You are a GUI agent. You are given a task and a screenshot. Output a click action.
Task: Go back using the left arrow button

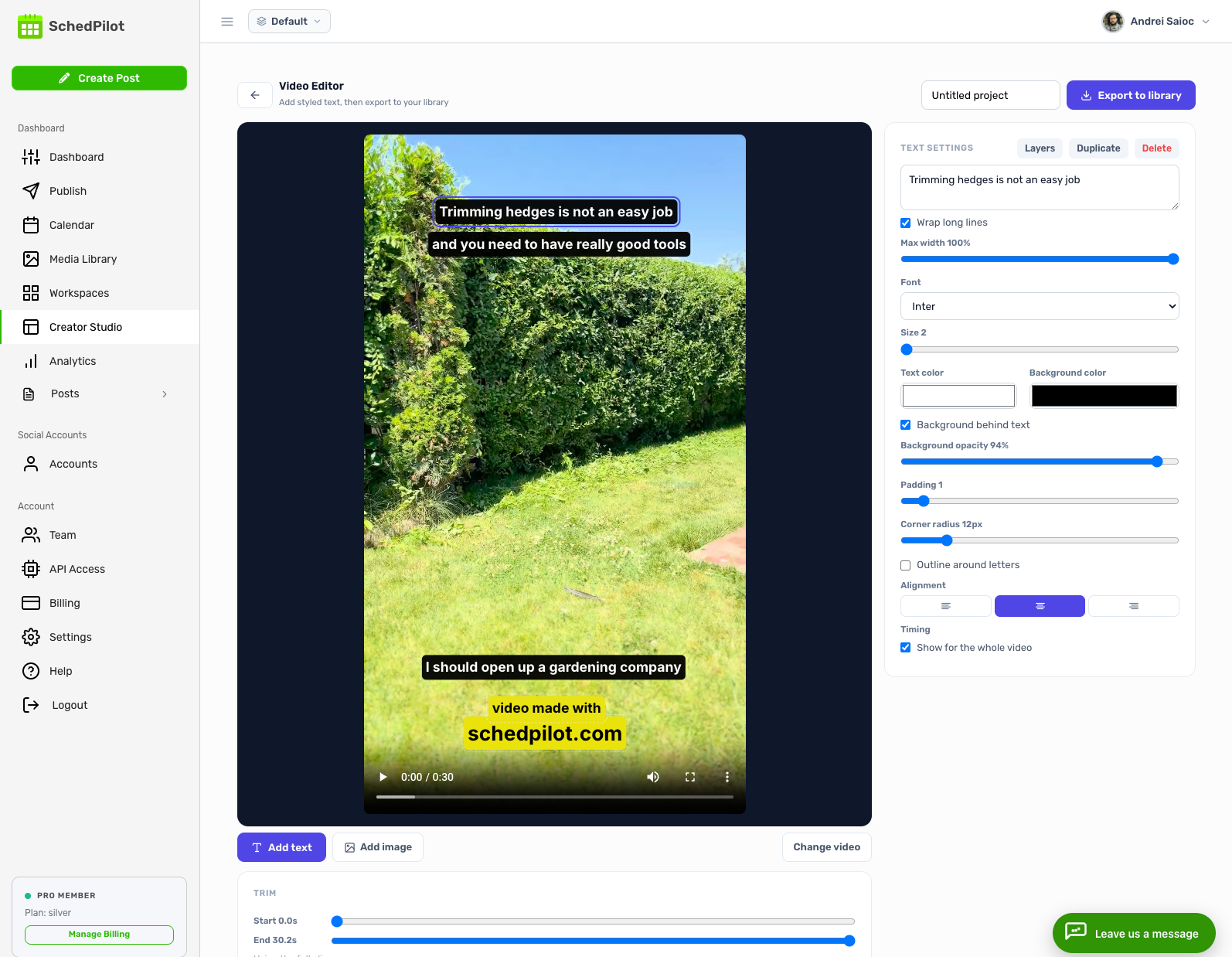(x=255, y=95)
